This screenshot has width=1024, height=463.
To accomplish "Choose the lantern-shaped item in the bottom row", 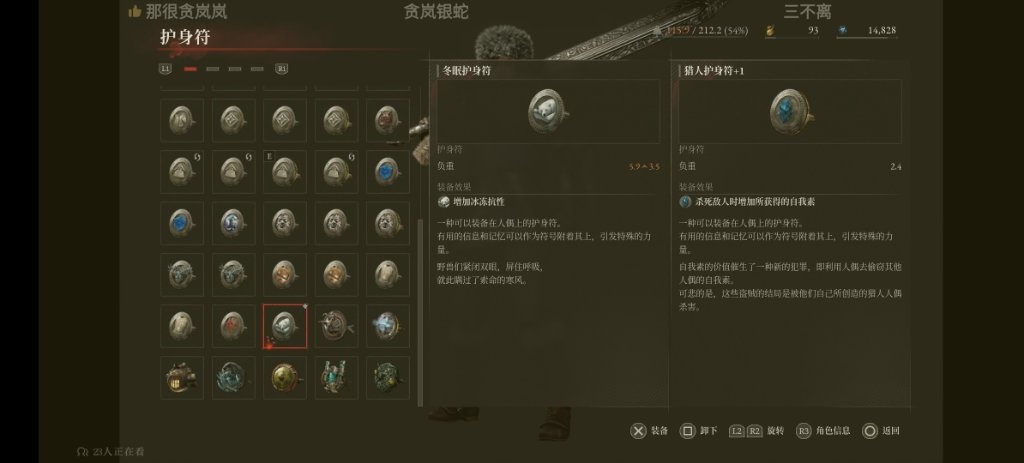I will [x=182, y=377].
